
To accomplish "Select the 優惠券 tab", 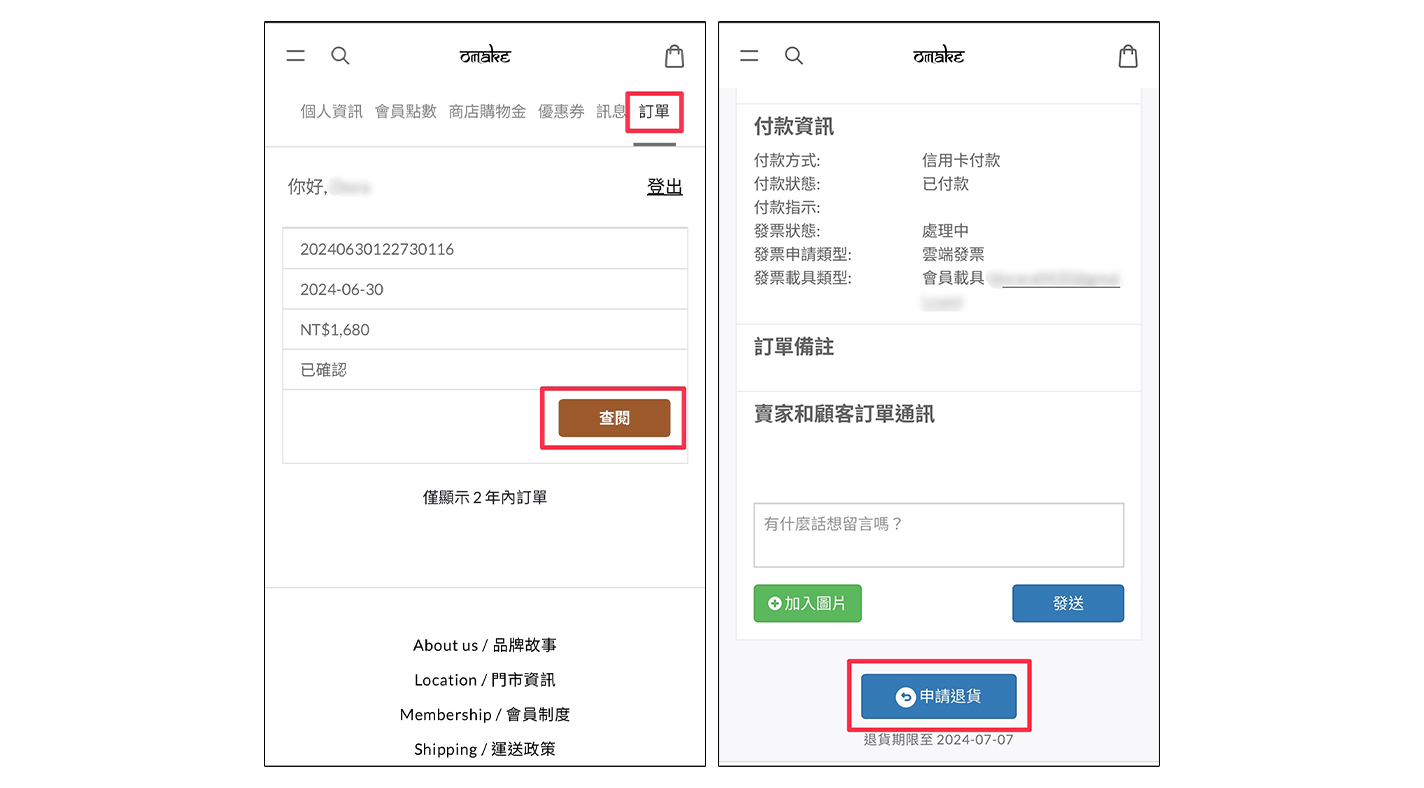I will click(x=561, y=112).
